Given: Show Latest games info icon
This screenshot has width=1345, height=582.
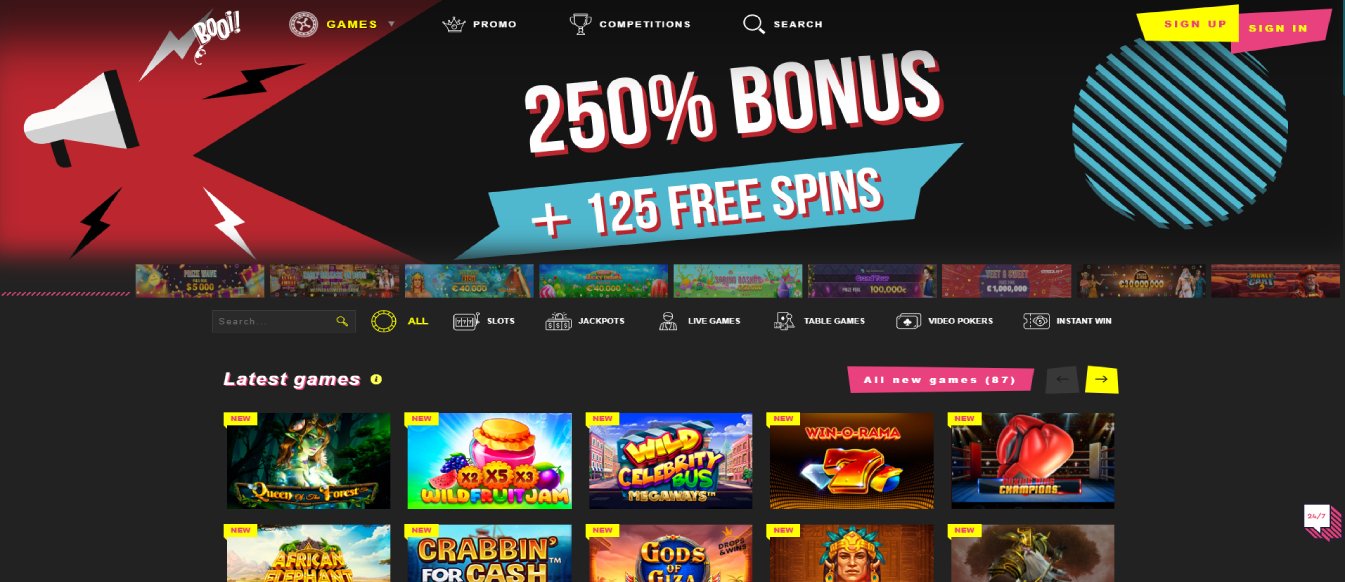Looking at the screenshot, I should click(376, 379).
